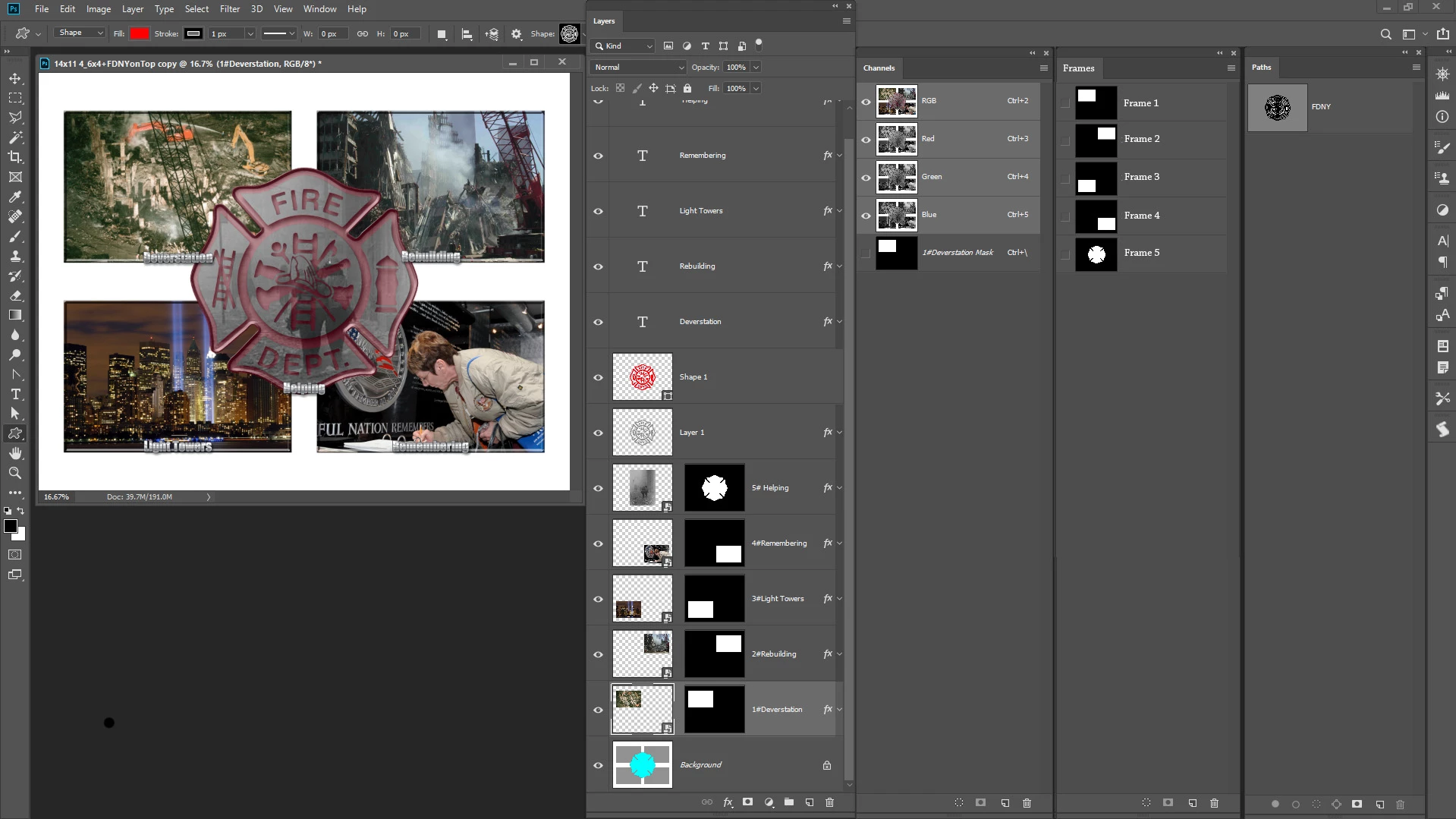Switch to the Channels tab
The image size is (1456, 819).
(x=879, y=68)
